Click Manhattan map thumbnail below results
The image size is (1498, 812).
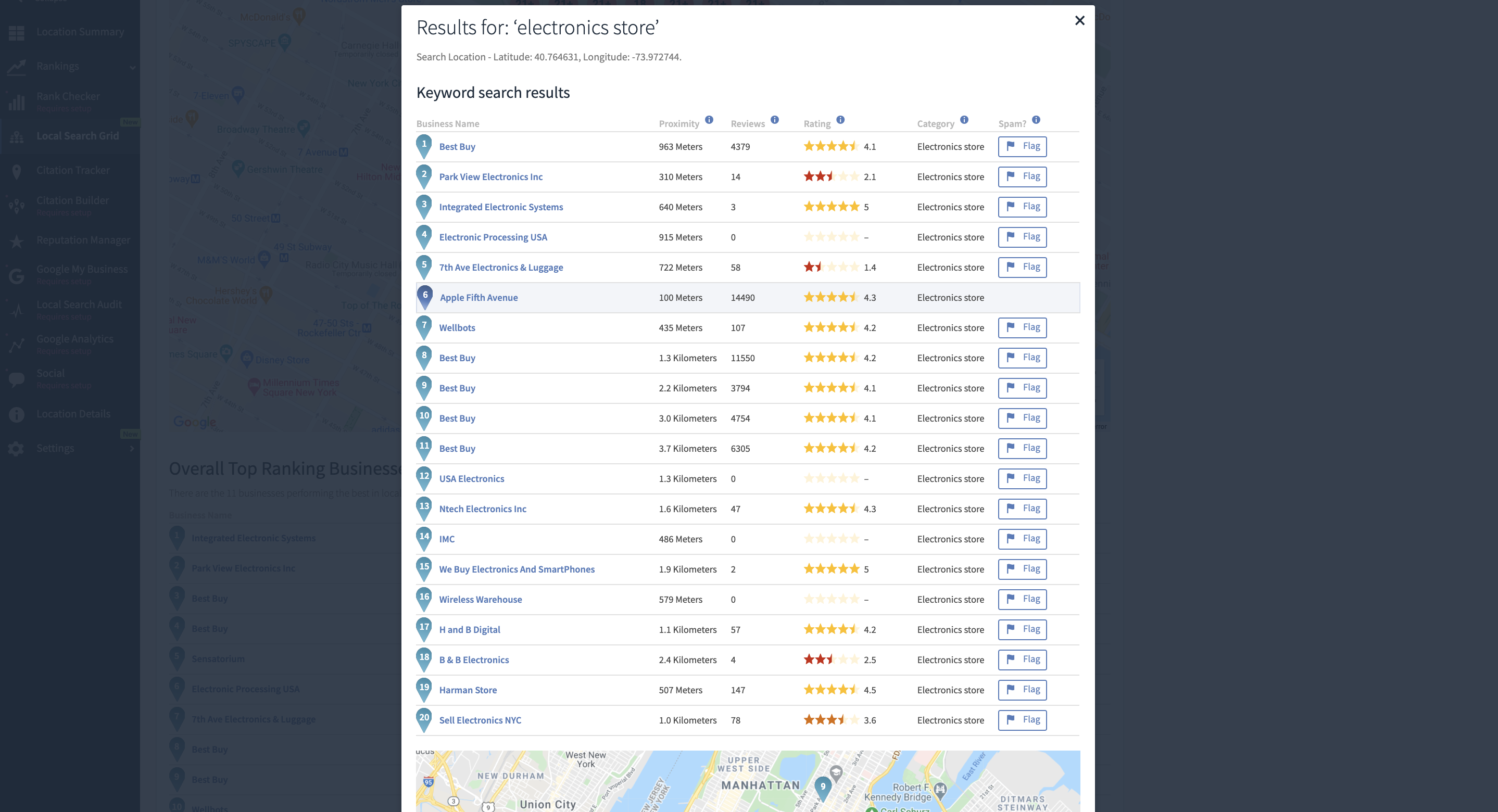[747, 781]
